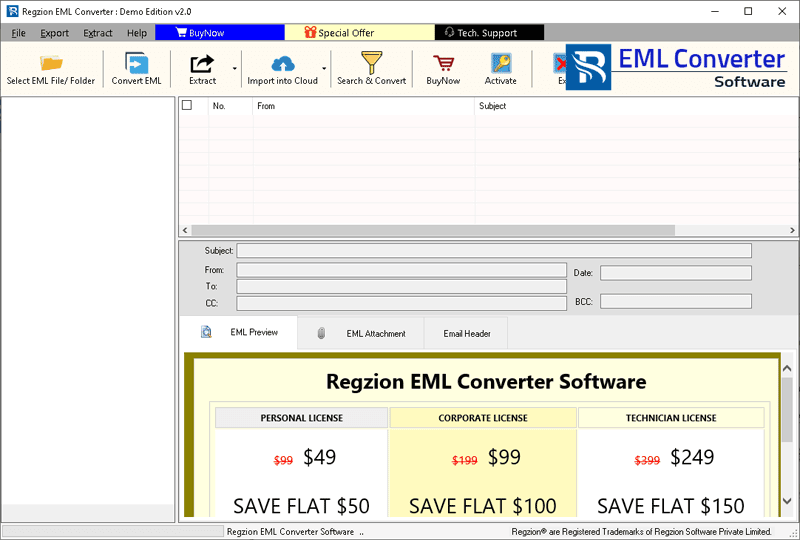Click the EML Preview tab magnifier icon

pos(206,332)
